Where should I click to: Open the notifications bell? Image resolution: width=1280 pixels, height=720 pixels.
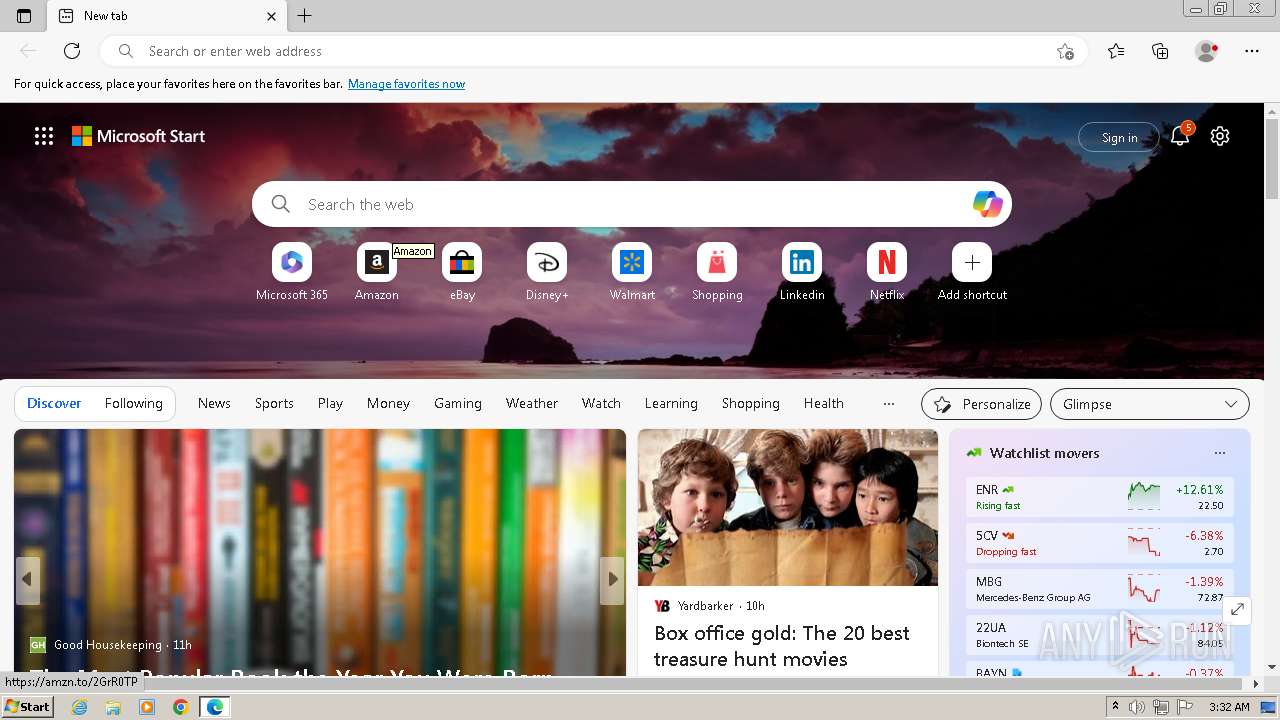tap(1180, 136)
